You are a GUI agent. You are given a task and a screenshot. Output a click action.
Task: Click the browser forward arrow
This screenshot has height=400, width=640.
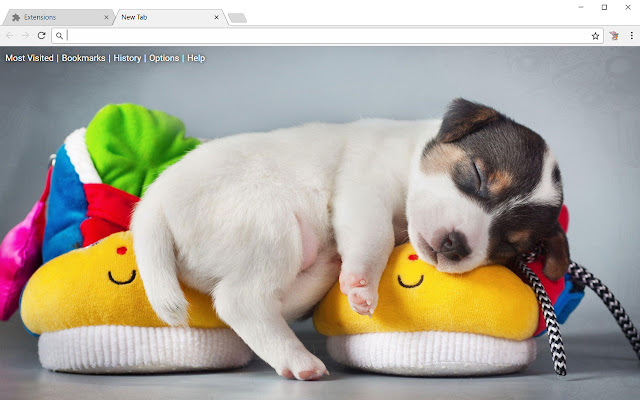pyautogui.click(x=25, y=36)
